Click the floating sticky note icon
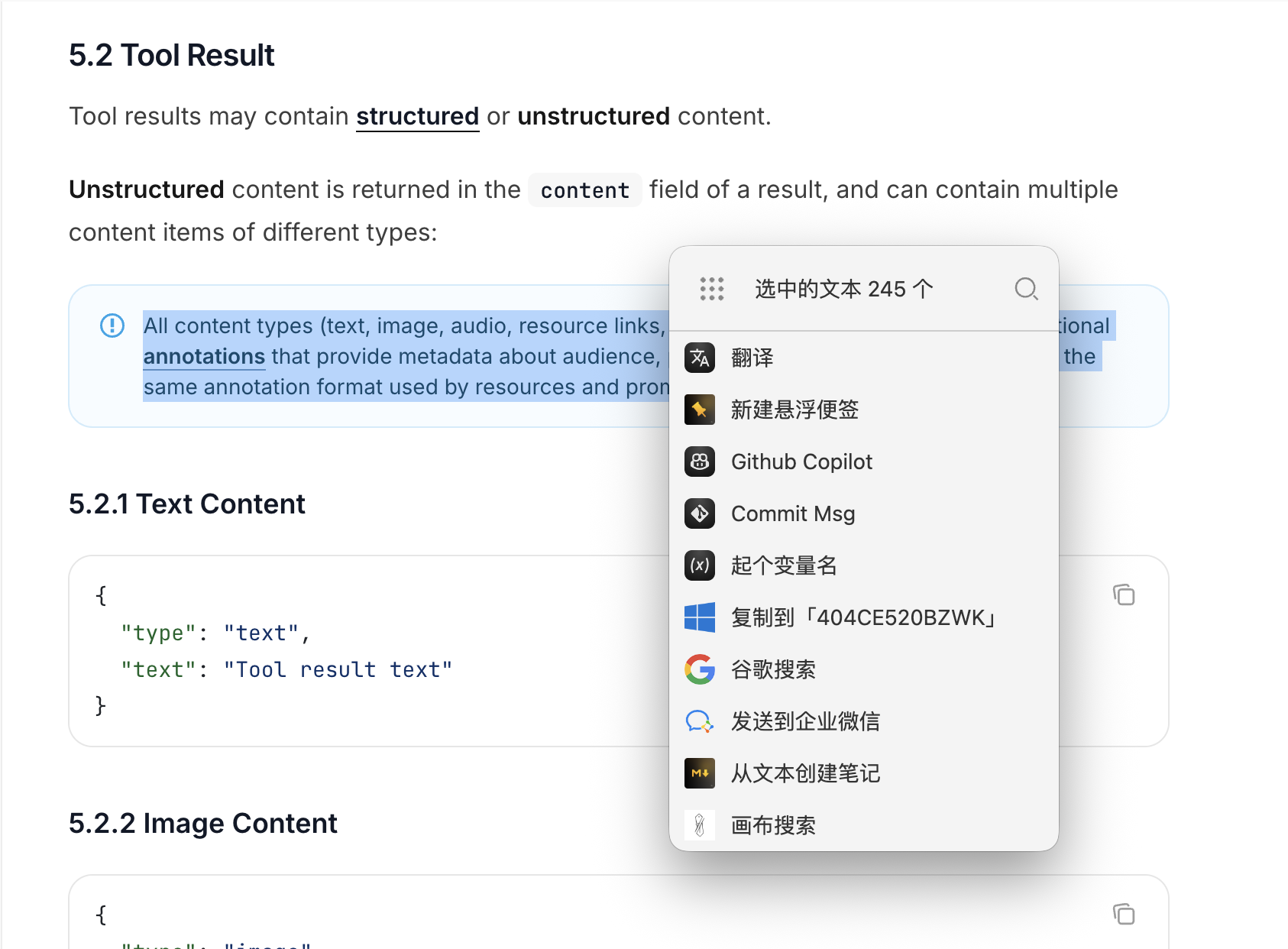Viewport: 1288px width, 949px height. pos(700,410)
